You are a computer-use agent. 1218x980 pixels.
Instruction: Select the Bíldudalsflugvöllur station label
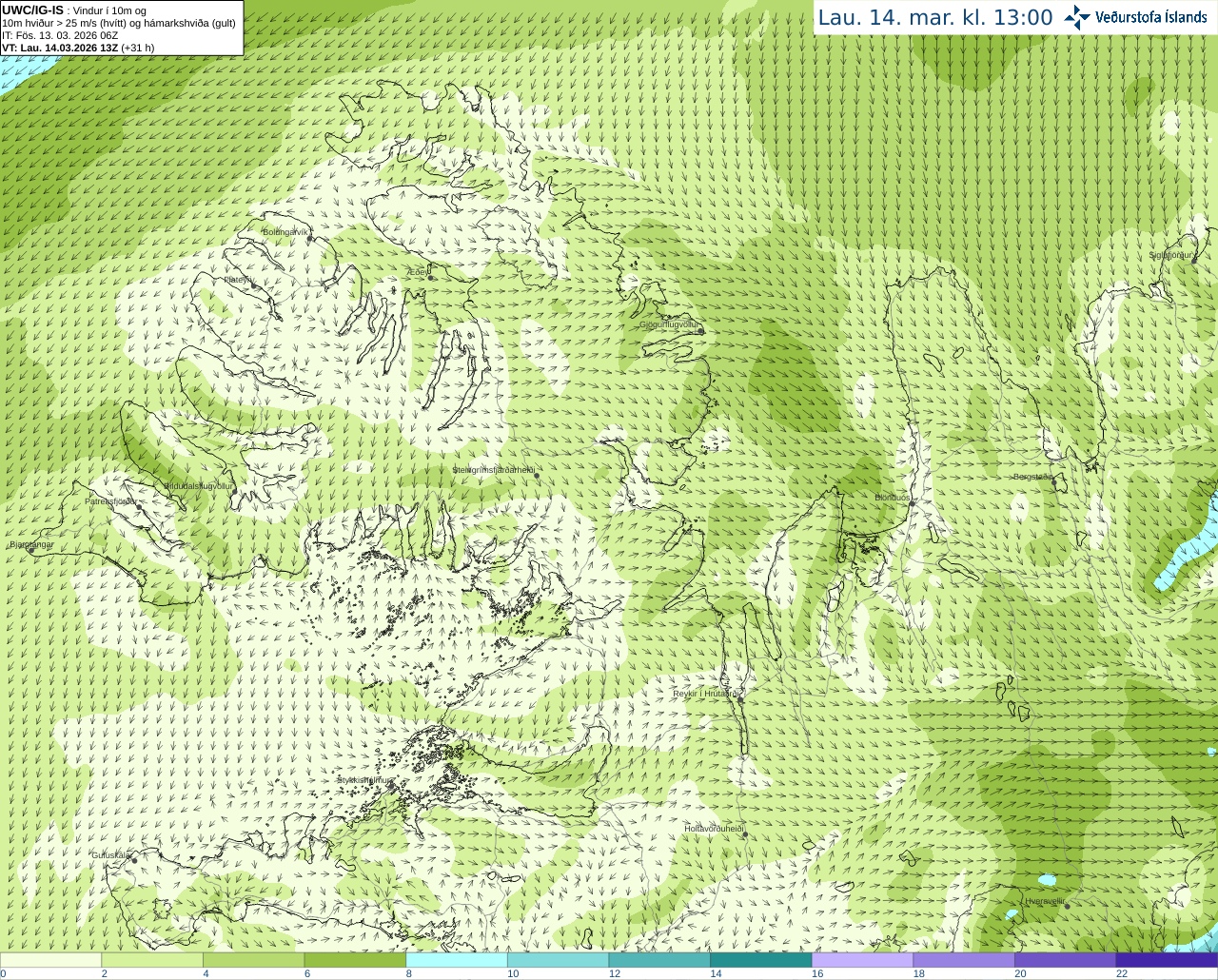[x=199, y=485]
